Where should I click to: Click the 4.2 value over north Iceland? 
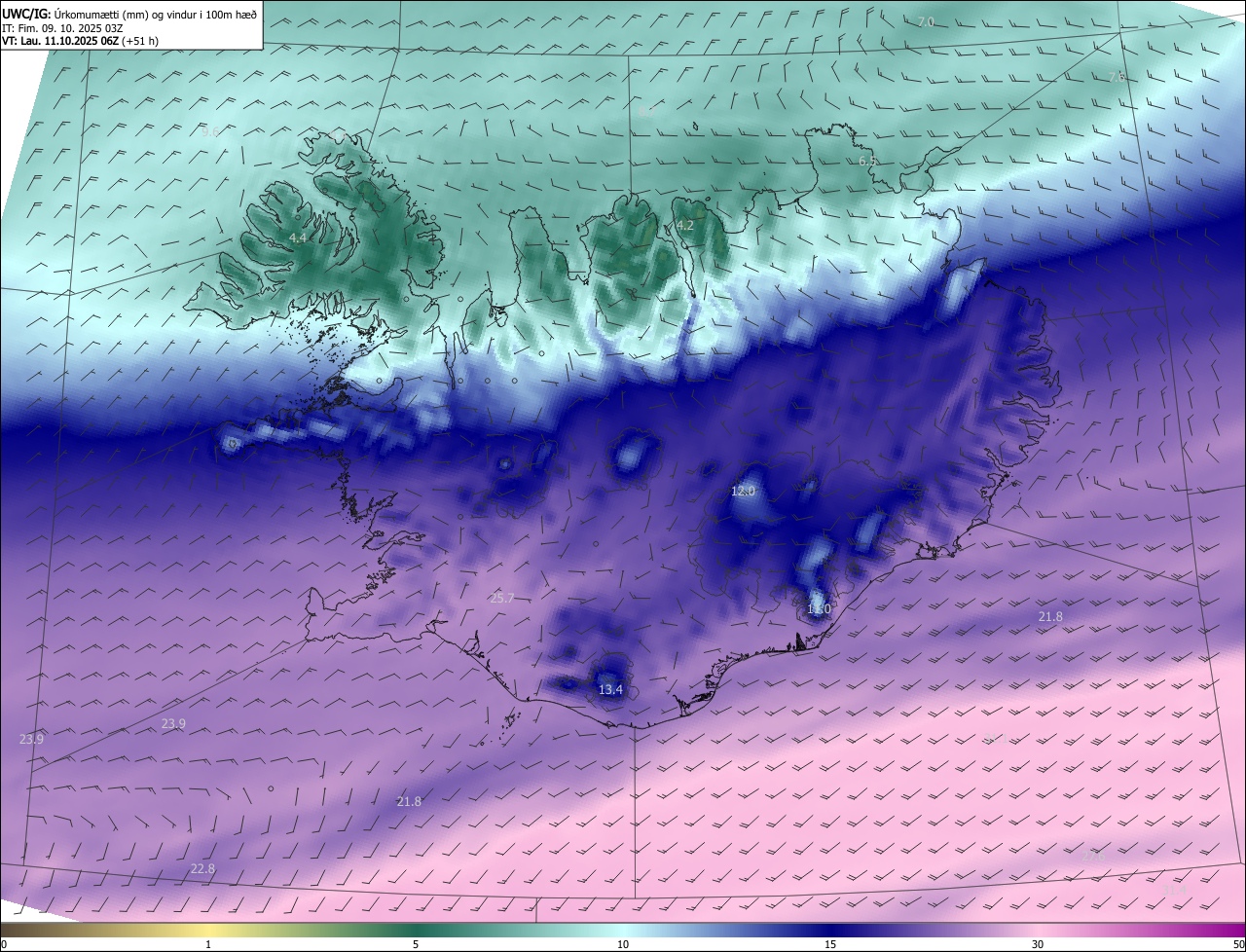[x=685, y=225]
